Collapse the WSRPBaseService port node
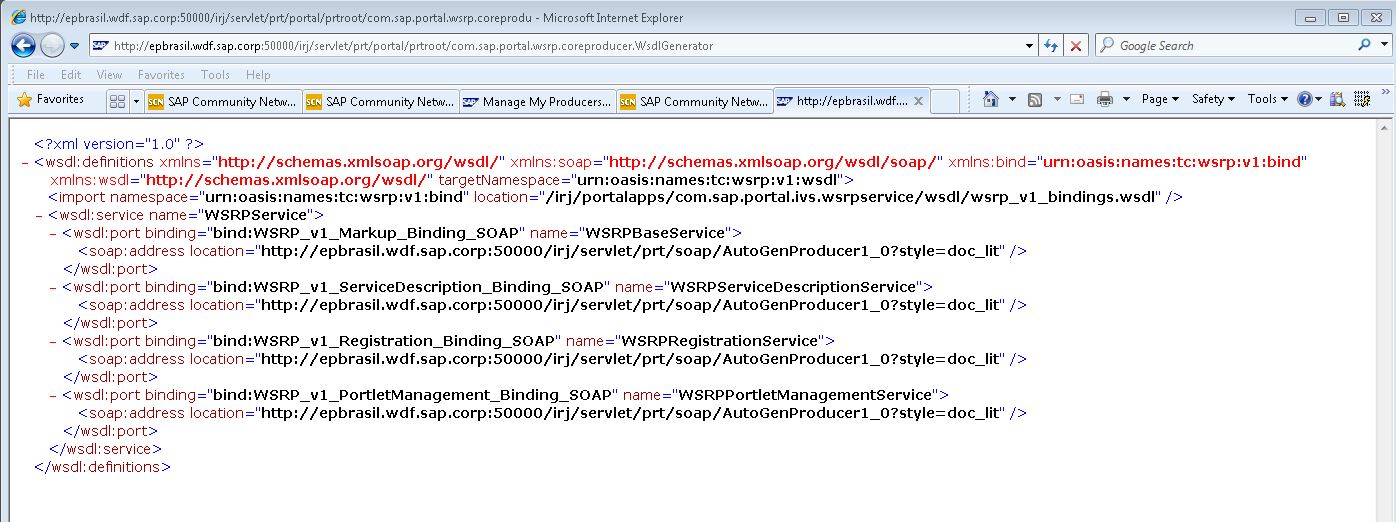Viewport: 1396px width, 522px height. click(x=54, y=233)
